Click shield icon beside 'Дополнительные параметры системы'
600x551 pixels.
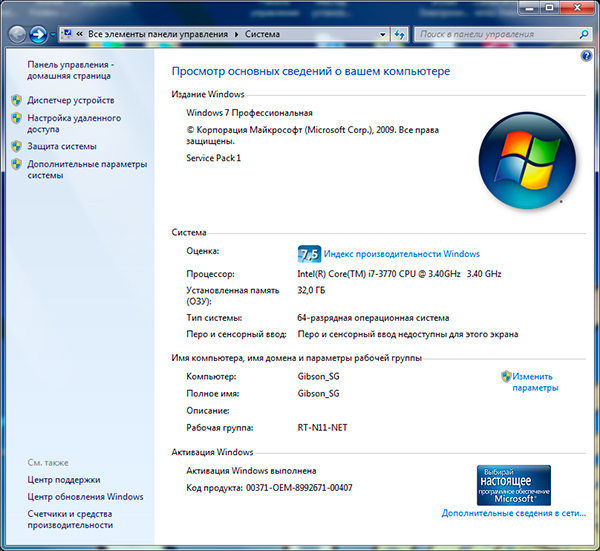coord(16,164)
